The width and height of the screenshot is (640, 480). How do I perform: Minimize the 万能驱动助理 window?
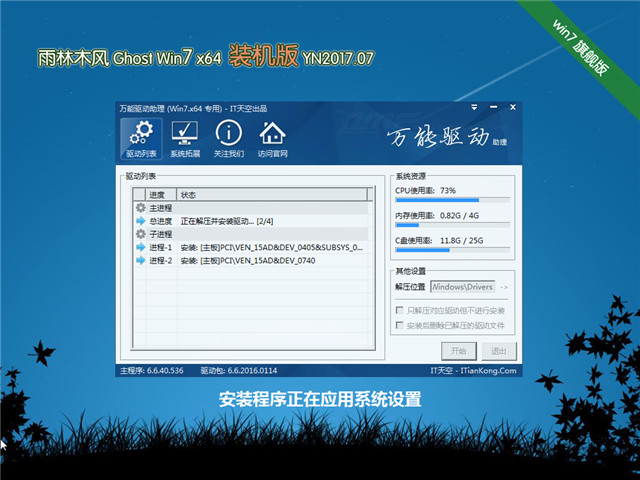click(493, 107)
